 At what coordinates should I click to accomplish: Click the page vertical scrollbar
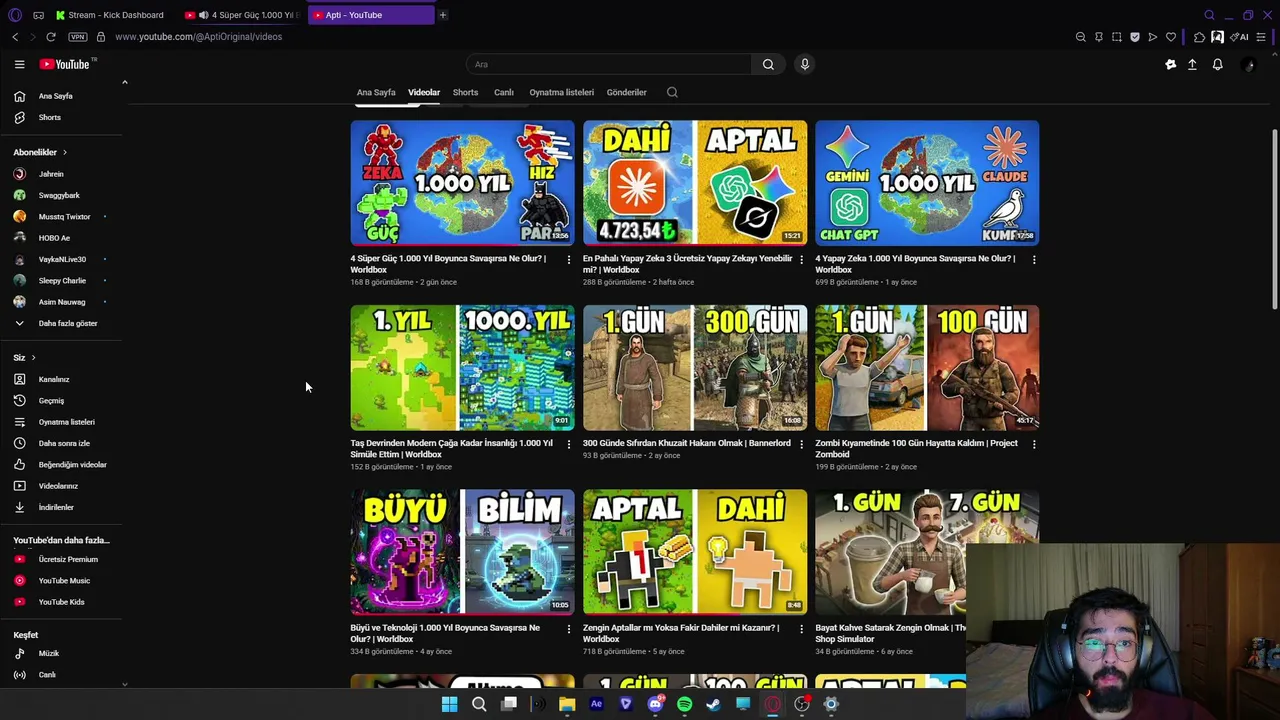(x=1274, y=220)
